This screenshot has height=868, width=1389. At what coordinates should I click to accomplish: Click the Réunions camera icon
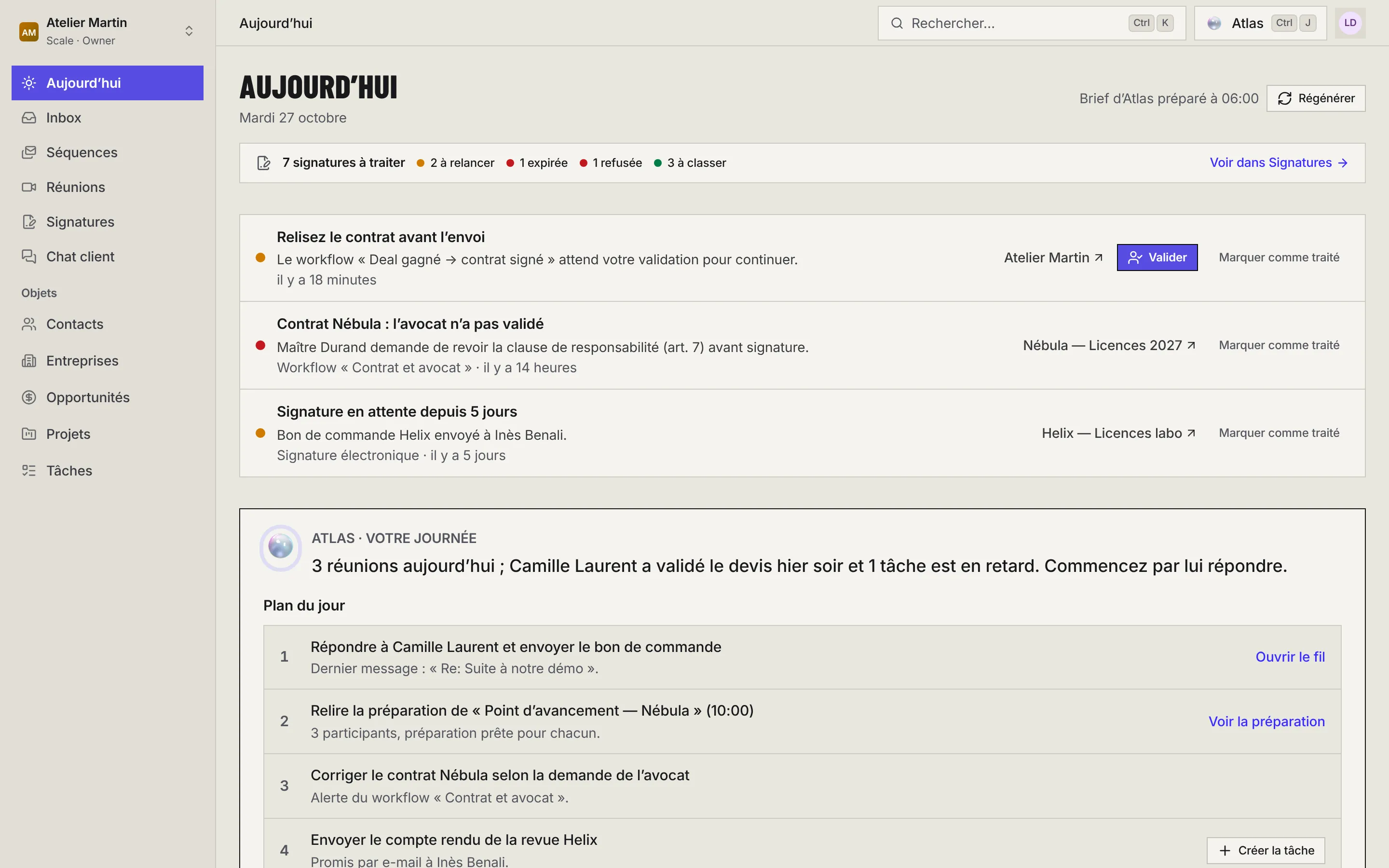[29, 187]
